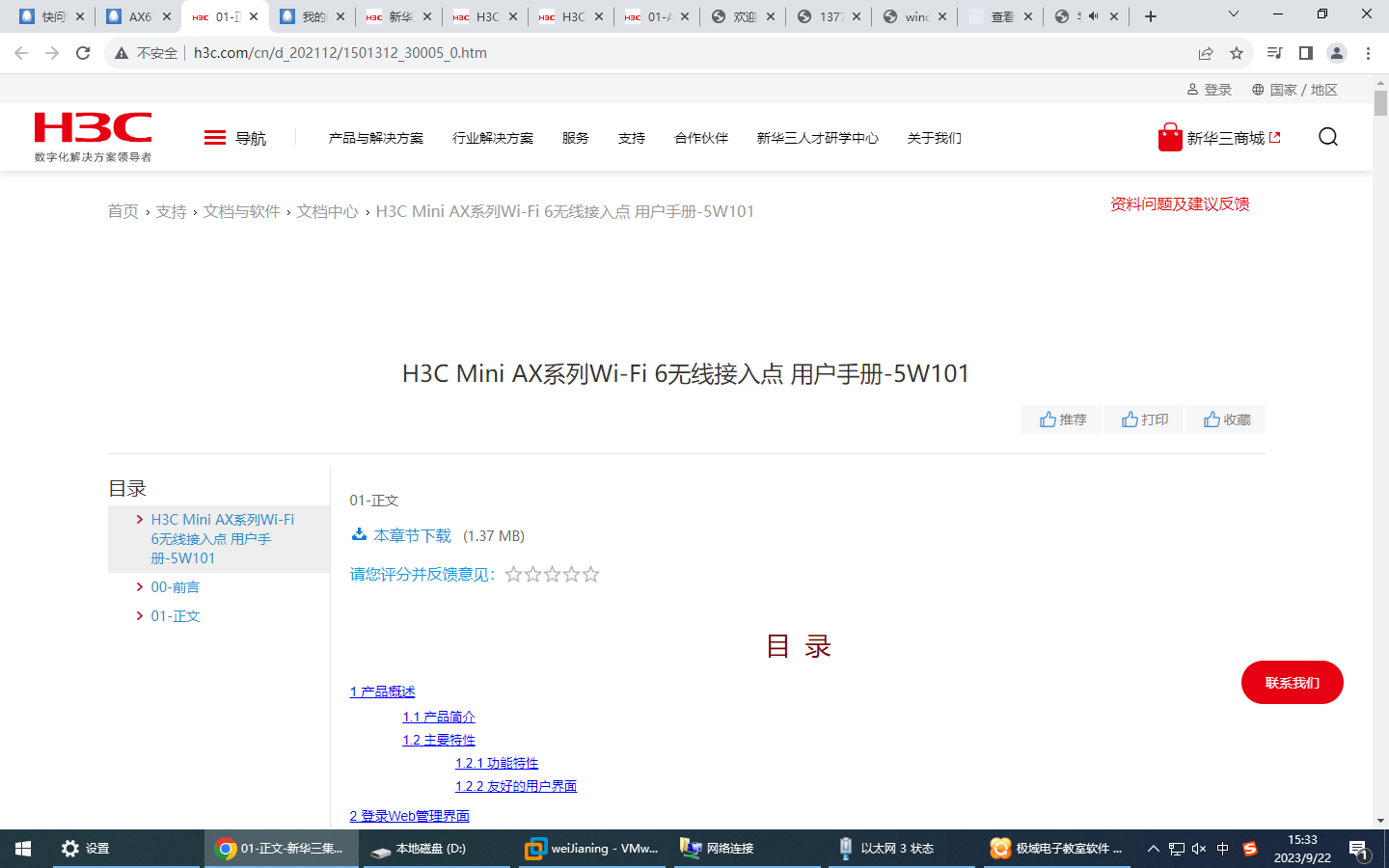Screen dimensions: 1389x868
Task: Bookmark this page with the star icon
Action: pos(1237,53)
